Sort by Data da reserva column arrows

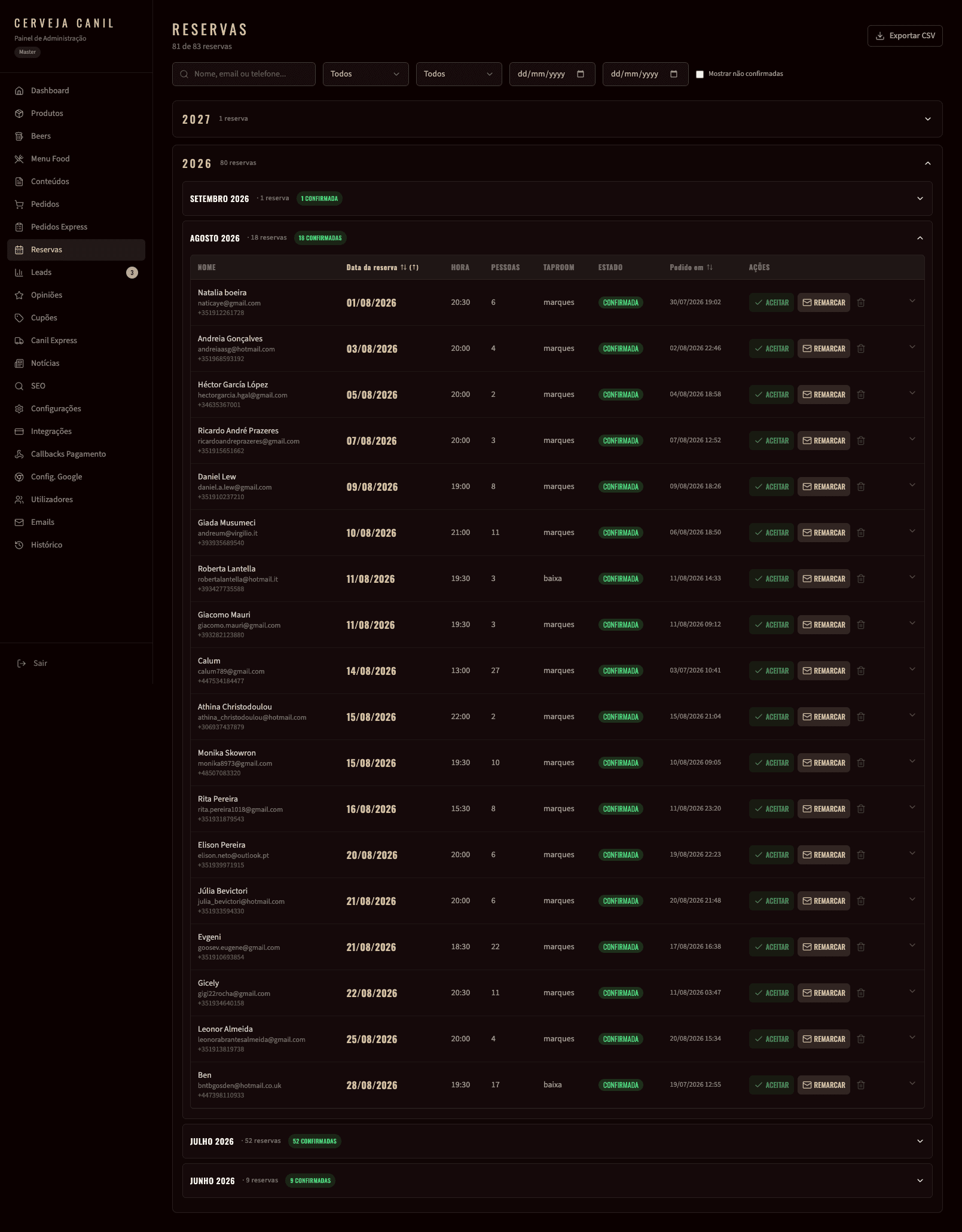click(404, 267)
